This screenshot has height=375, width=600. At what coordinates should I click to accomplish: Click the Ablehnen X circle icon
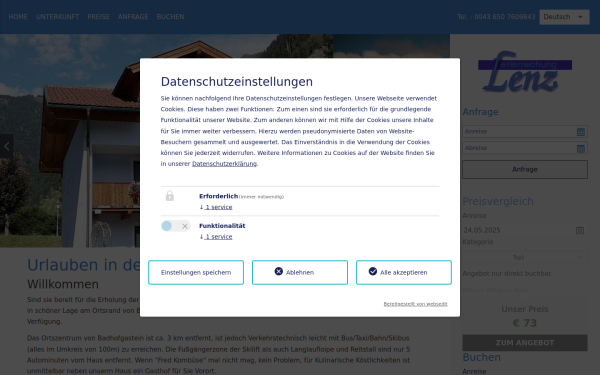(279, 271)
